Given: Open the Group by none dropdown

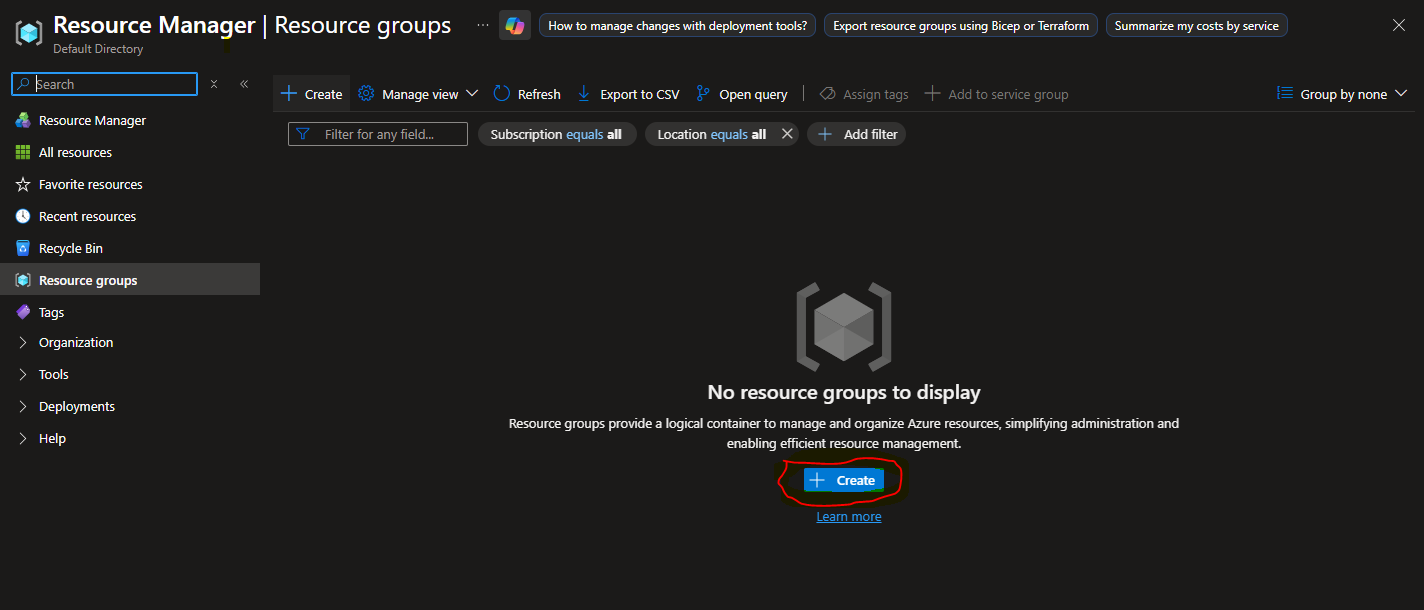Looking at the screenshot, I should coord(1342,94).
